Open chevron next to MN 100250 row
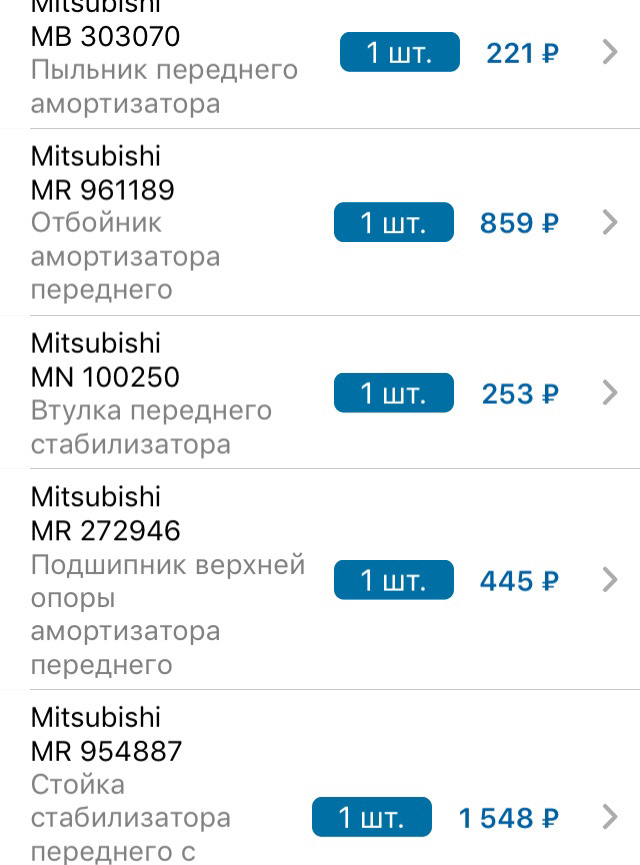 (610, 393)
